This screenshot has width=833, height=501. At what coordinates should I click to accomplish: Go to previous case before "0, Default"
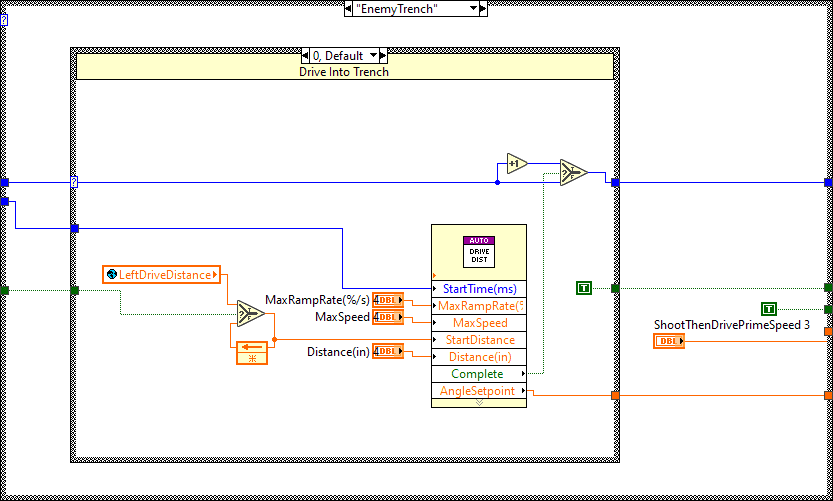pos(307,56)
